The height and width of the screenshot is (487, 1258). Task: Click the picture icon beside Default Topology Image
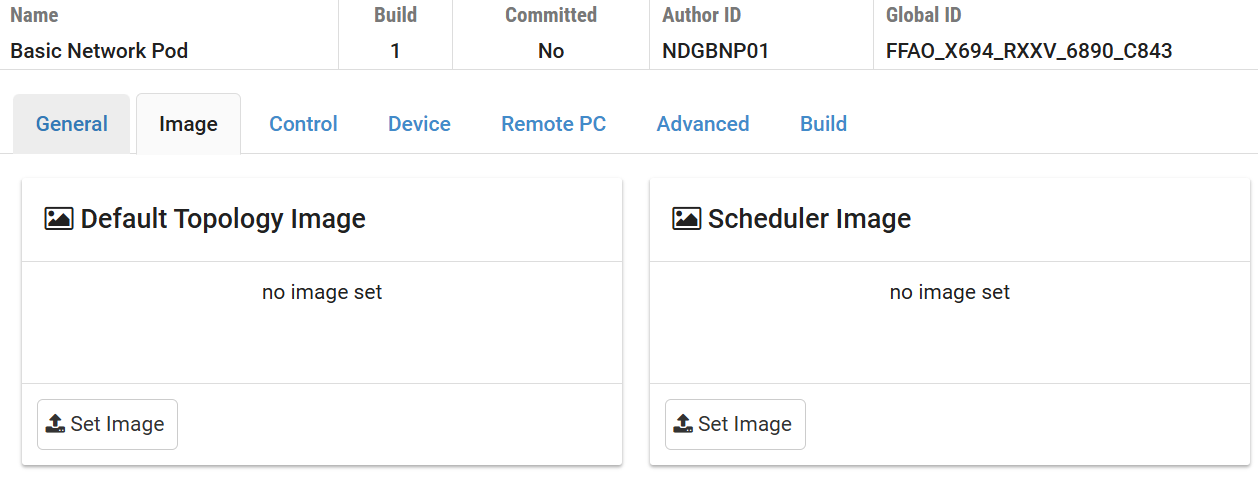59,219
